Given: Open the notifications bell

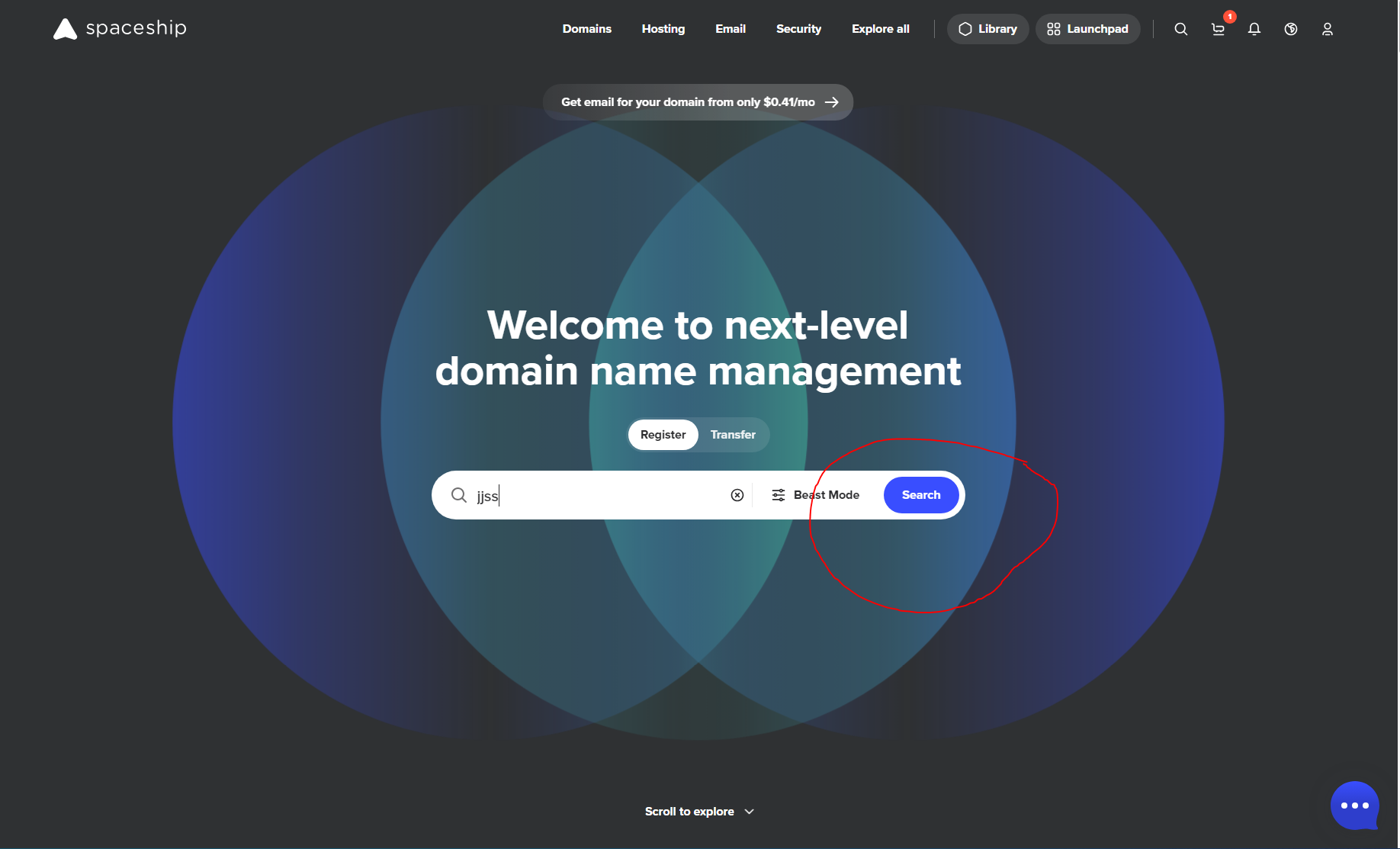Looking at the screenshot, I should tap(1254, 29).
